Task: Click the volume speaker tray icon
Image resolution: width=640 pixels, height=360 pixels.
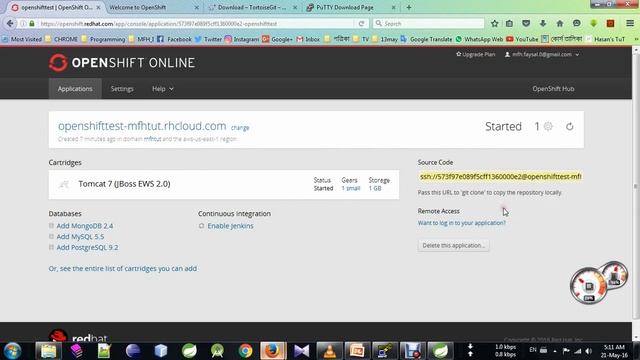Action: click(589, 351)
